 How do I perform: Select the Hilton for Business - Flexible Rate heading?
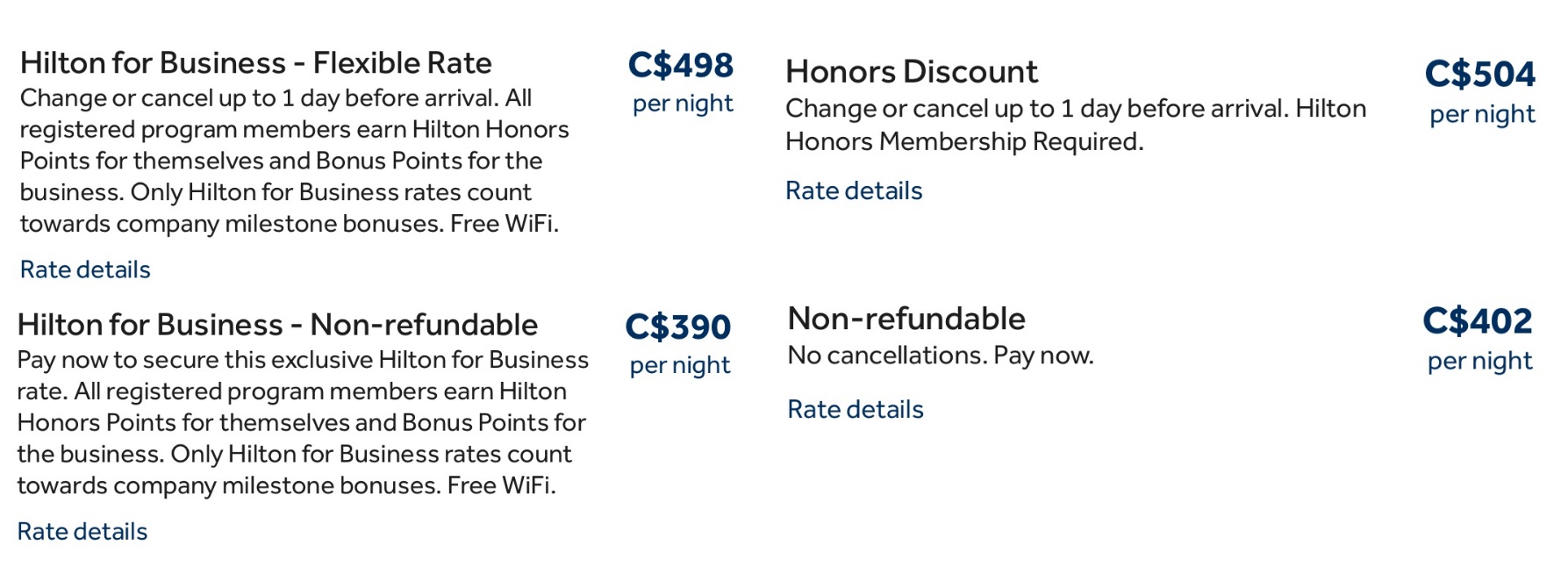click(255, 62)
